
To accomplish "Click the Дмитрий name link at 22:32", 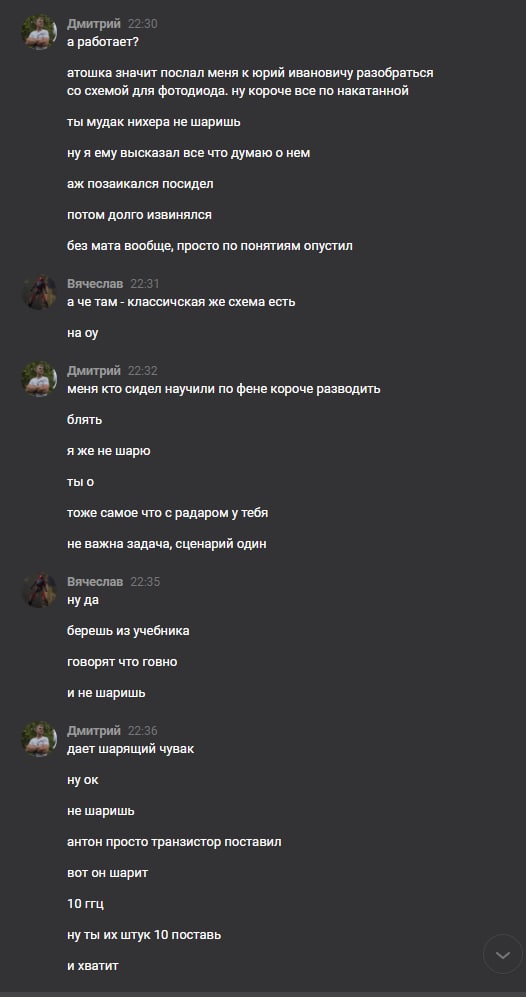I will coord(93,371).
